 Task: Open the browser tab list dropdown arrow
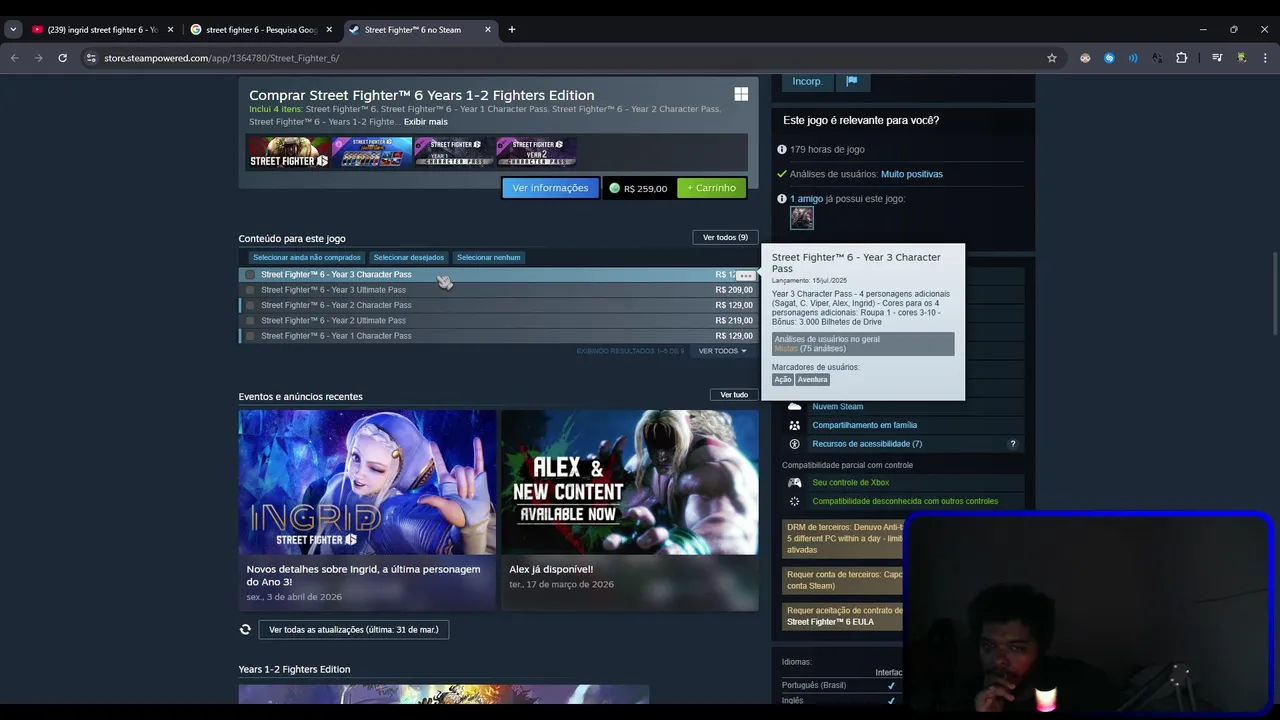point(13,30)
